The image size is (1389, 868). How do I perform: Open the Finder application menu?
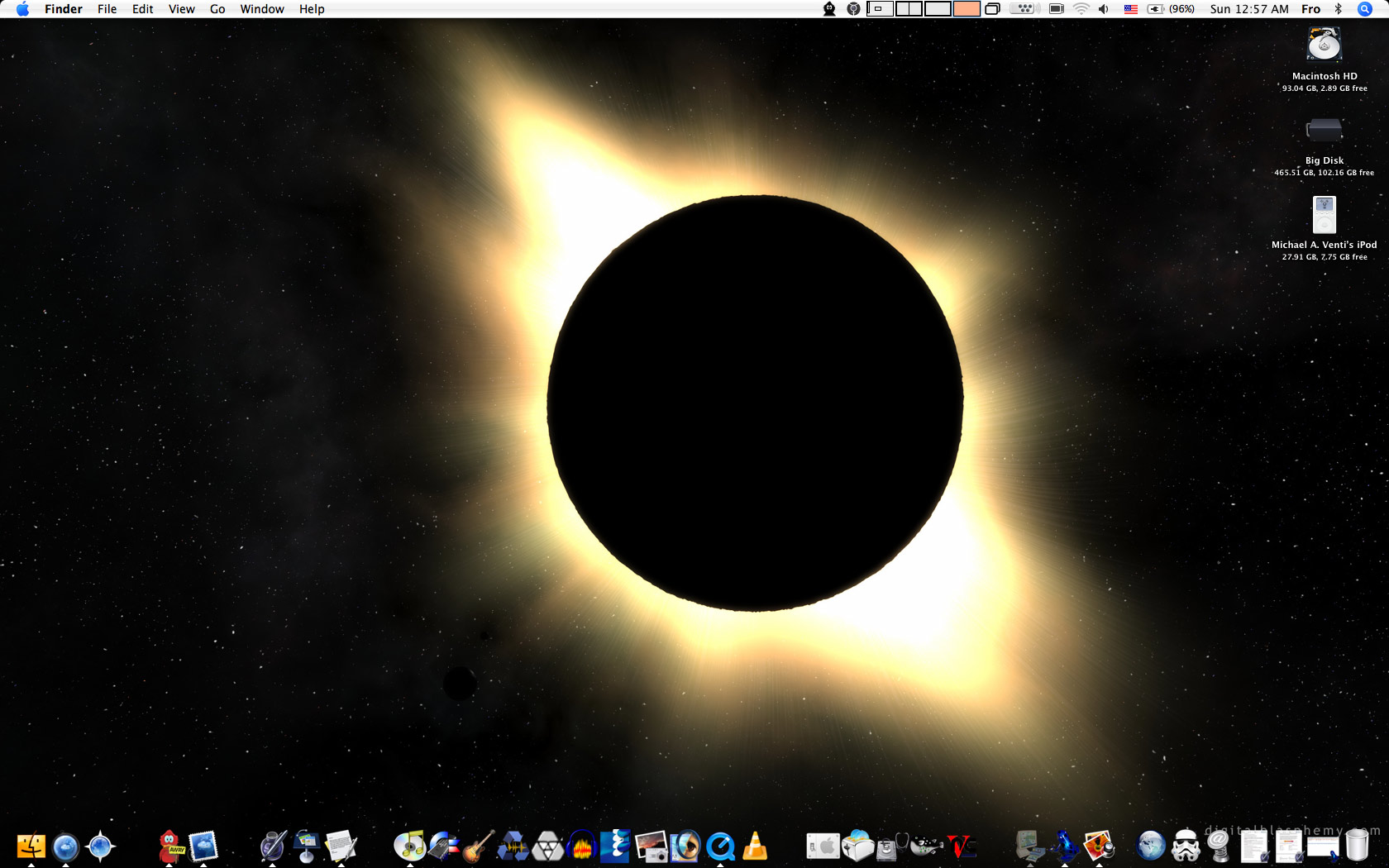pos(64,9)
